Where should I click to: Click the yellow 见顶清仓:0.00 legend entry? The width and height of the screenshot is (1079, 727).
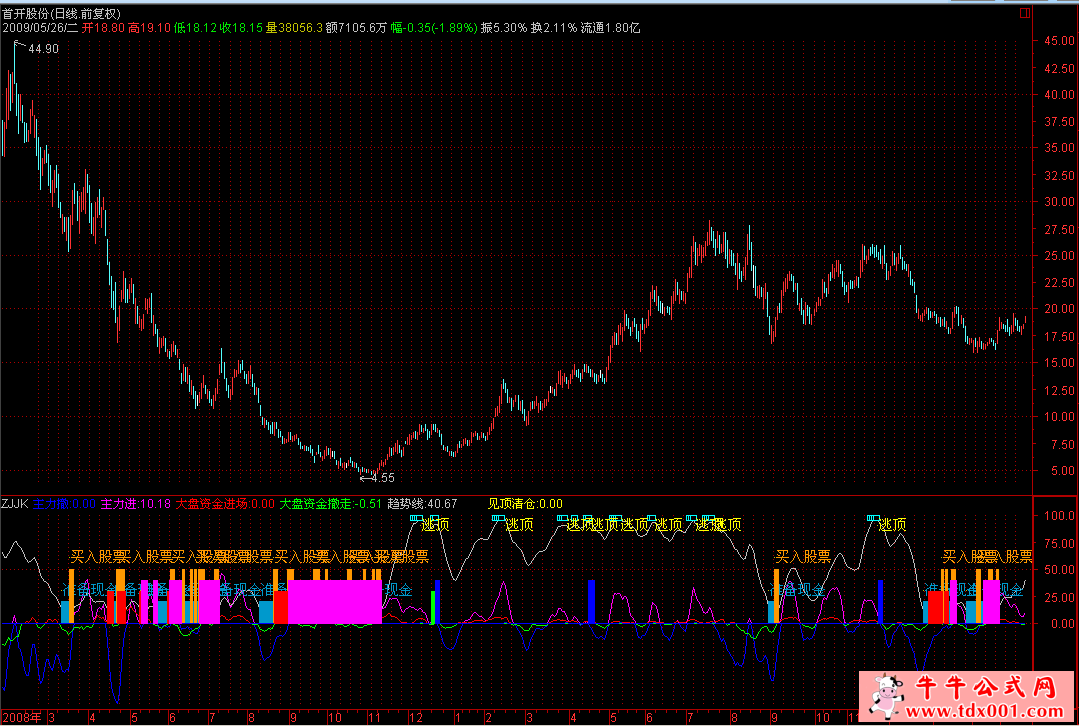tap(525, 504)
